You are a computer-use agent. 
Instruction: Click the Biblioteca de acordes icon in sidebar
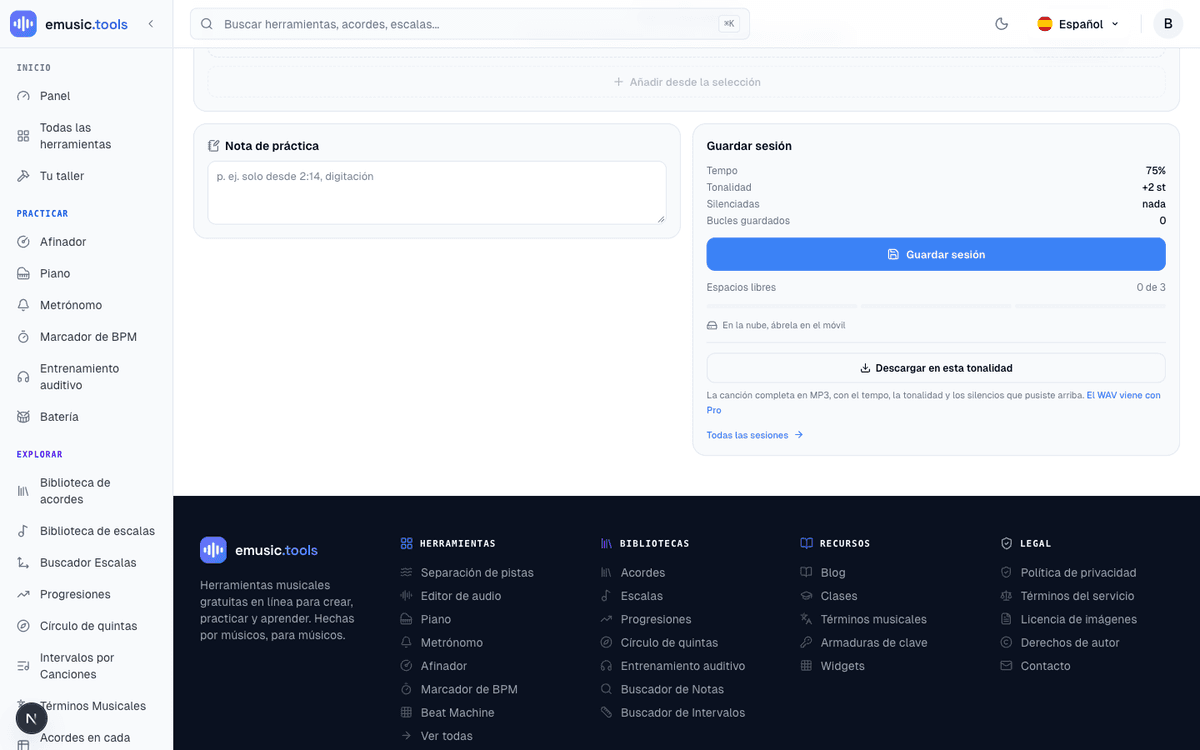(x=23, y=491)
